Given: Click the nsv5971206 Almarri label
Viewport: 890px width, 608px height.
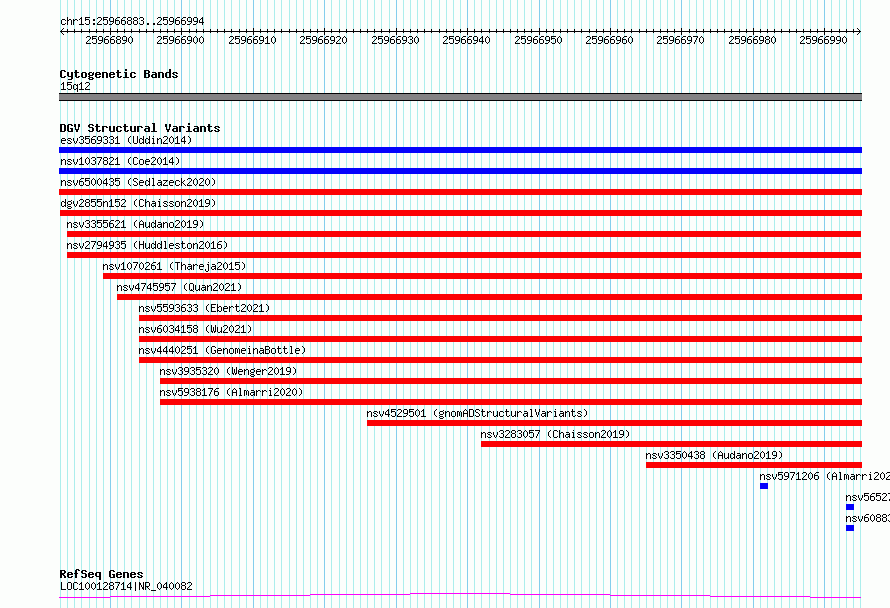Looking at the screenshot, I should tap(825, 476).
